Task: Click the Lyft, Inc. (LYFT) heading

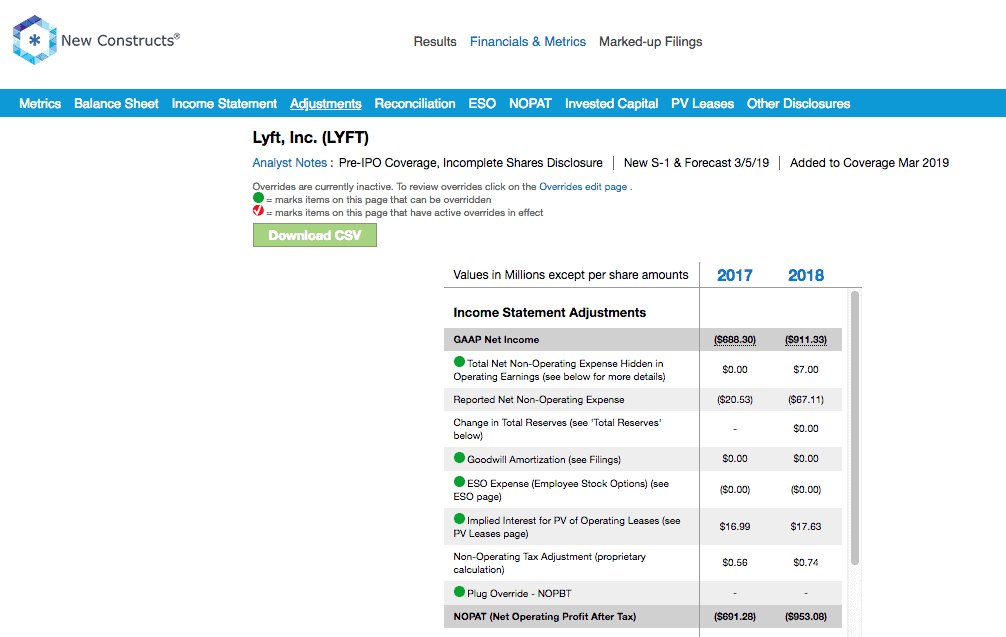Action: pyautogui.click(x=311, y=137)
